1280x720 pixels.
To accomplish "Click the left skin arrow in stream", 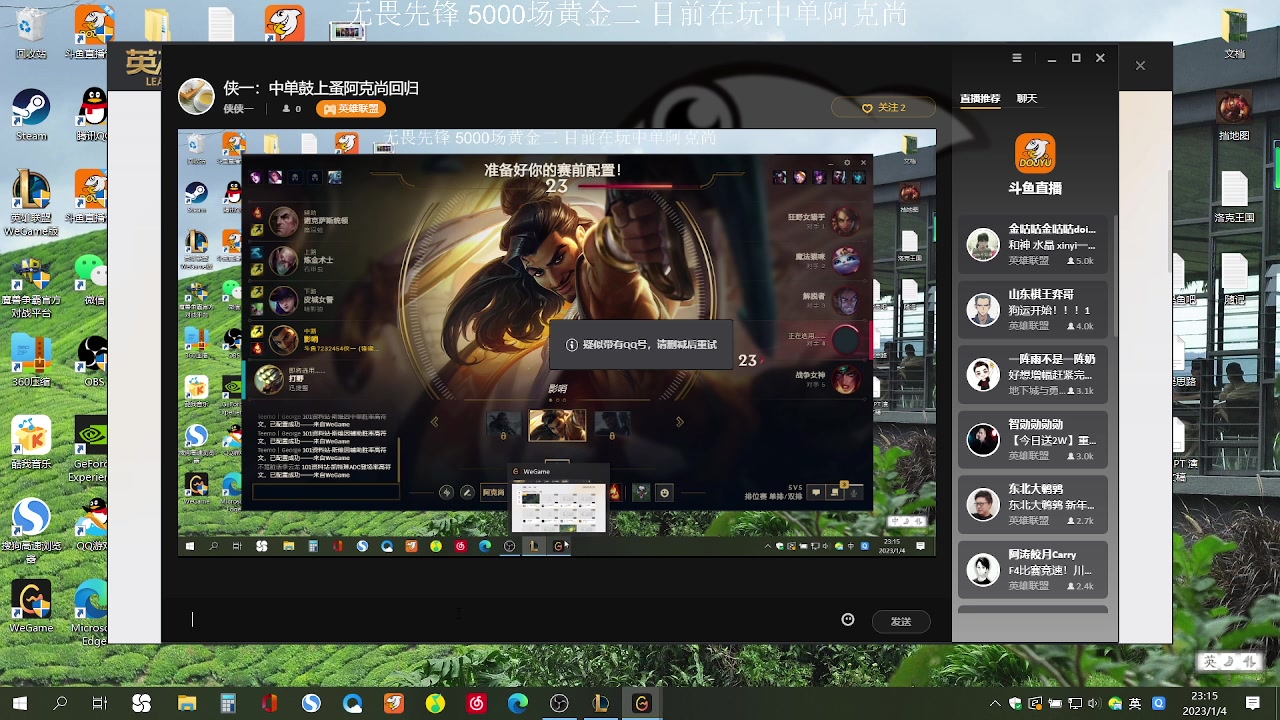I will 434,422.
